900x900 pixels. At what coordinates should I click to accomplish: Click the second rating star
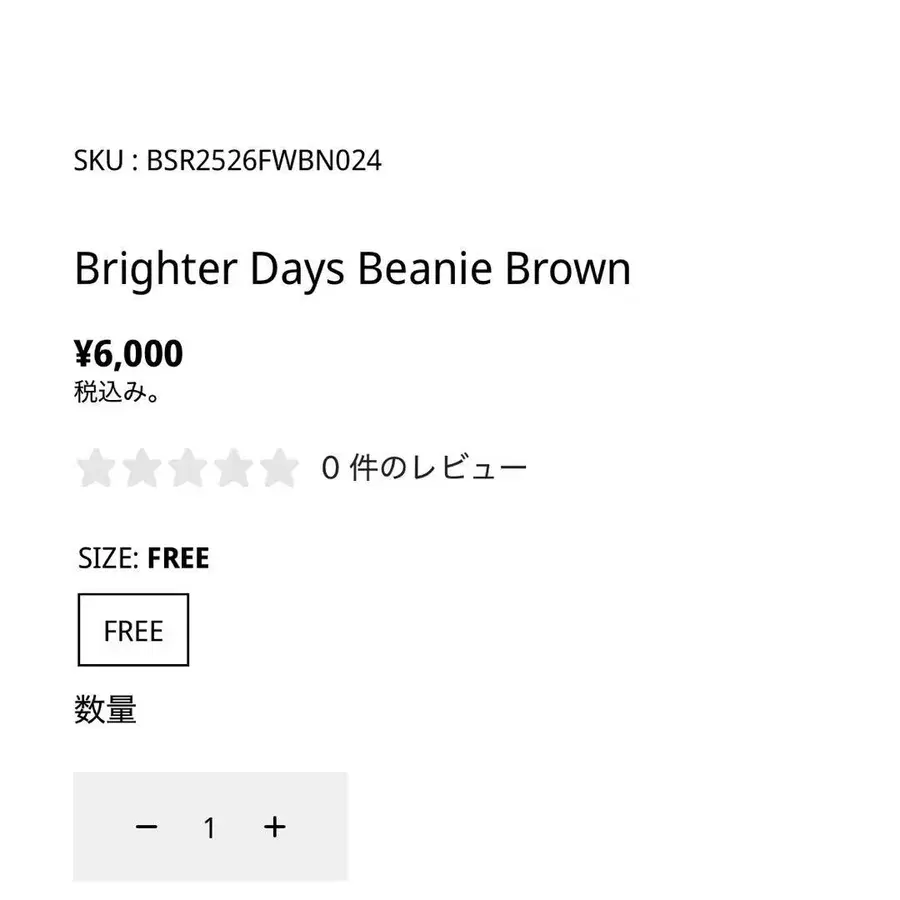click(x=142, y=468)
